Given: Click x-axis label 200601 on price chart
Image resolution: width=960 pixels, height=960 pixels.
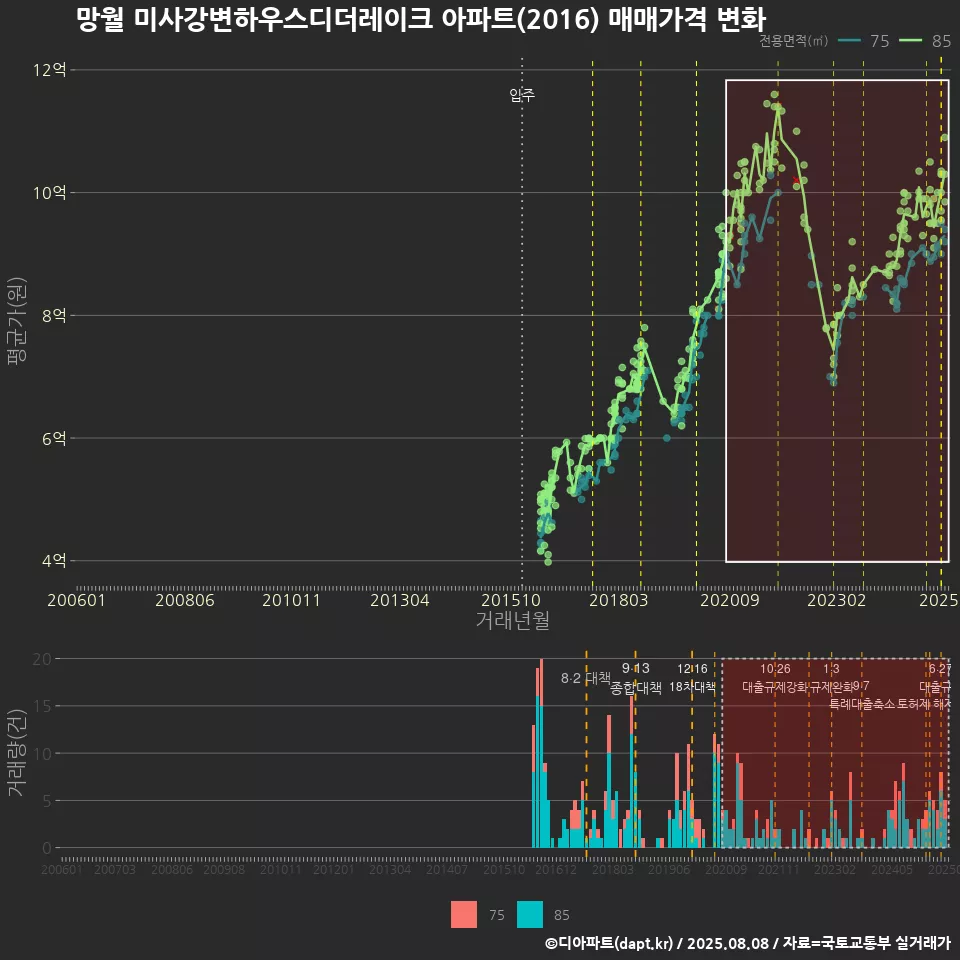Looking at the screenshot, I should [x=77, y=600].
